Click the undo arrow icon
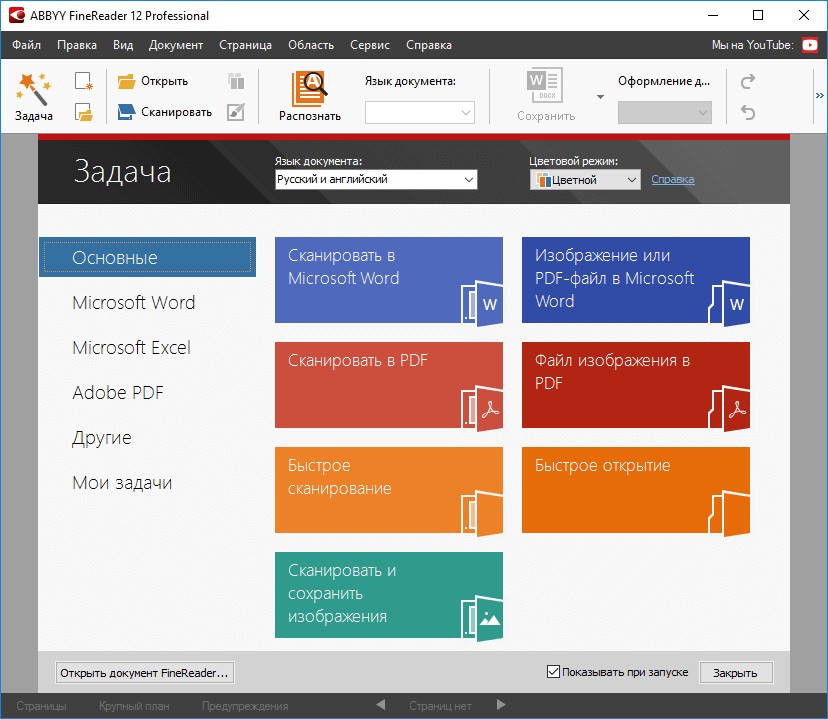Viewport: 828px width, 719px height. pyautogui.click(x=748, y=112)
